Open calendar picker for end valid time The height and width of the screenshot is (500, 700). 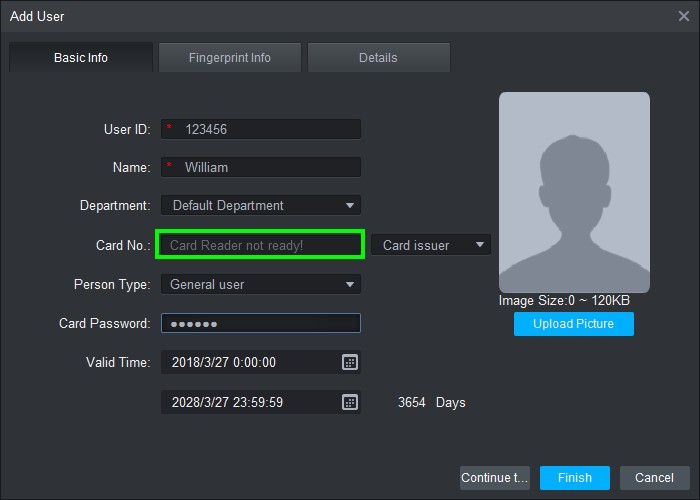tap(349, 402)
